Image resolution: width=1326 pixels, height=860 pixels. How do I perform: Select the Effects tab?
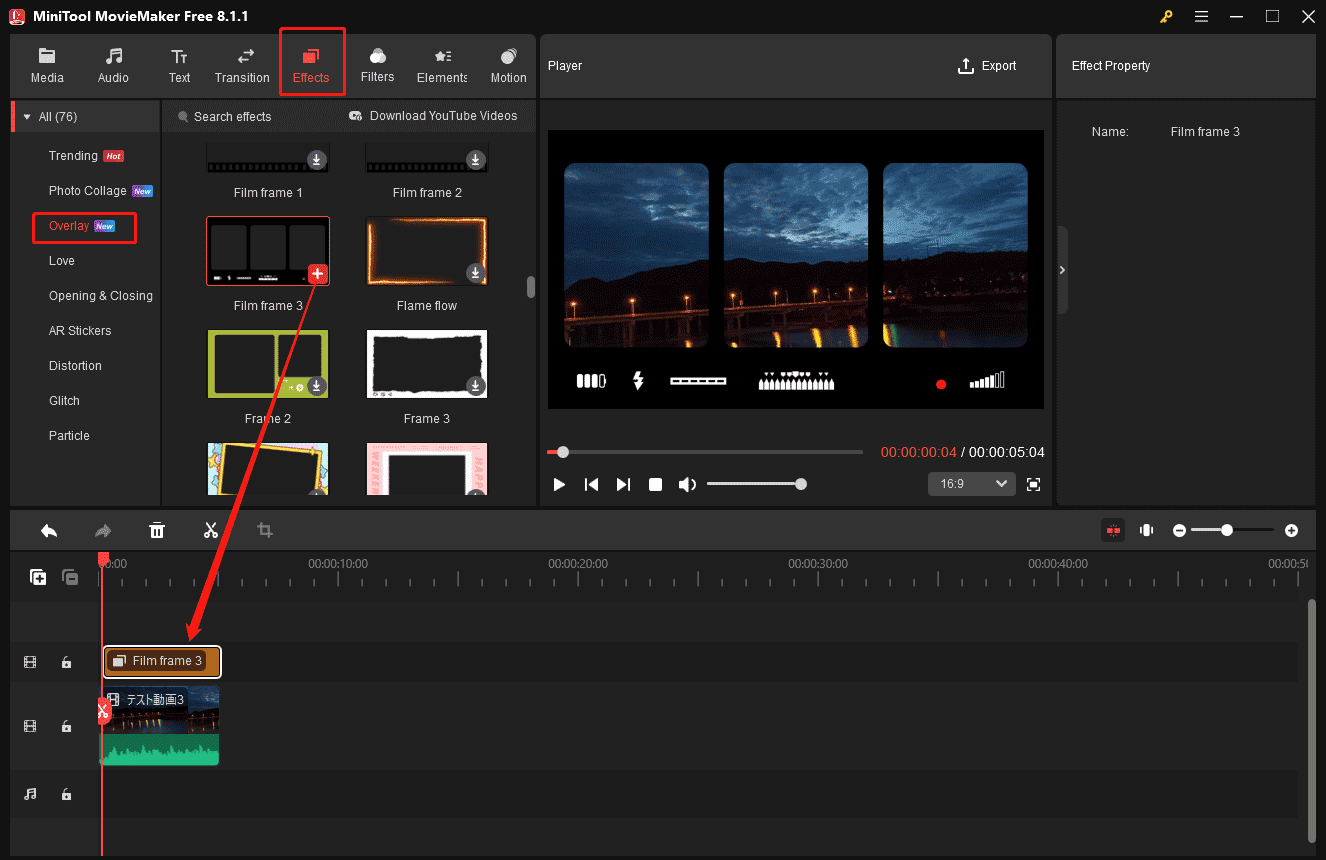click(x=311, y=66)
